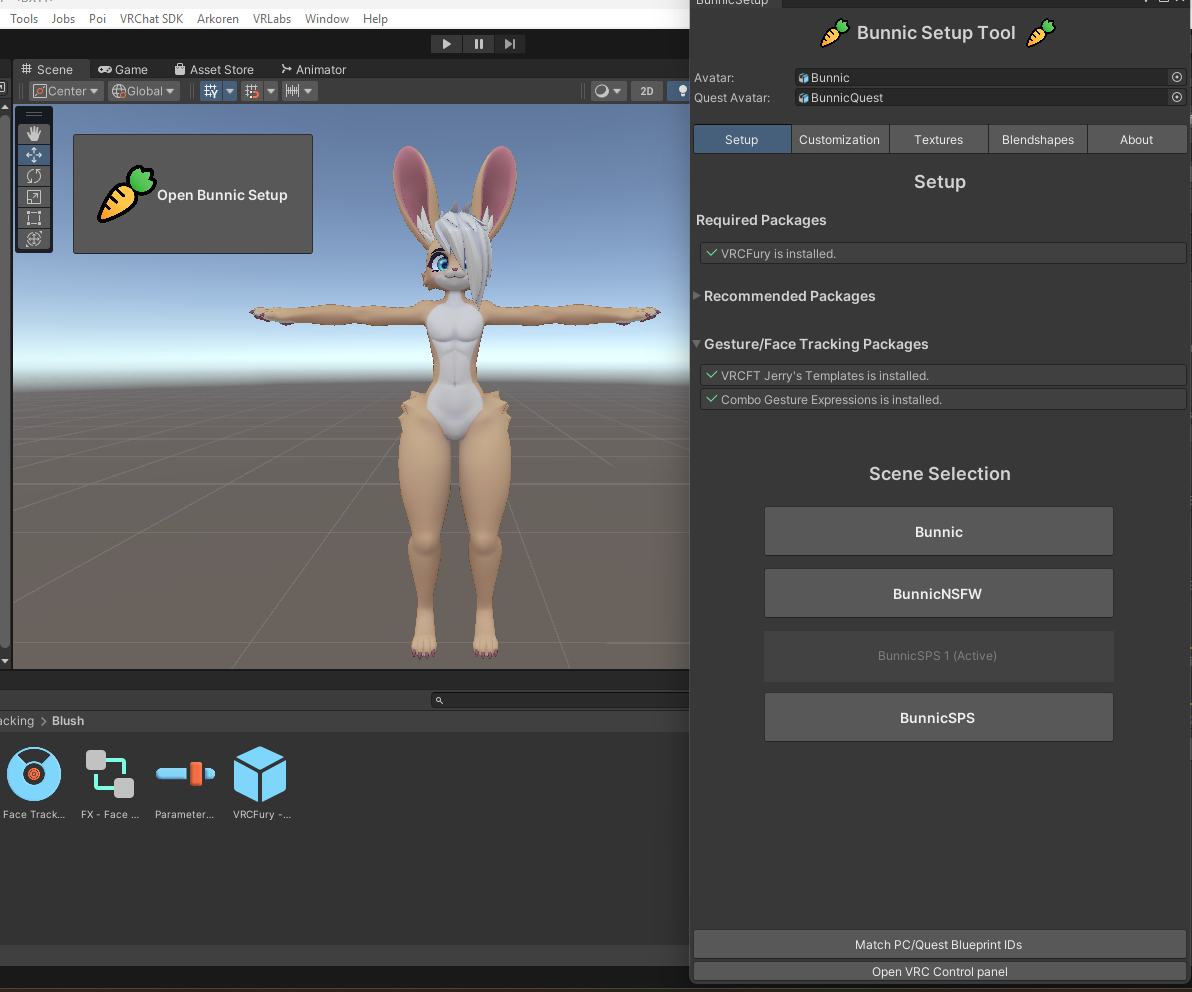This screenshot has width=1192, height=992.
Task: Open the Tools menu
Action: point(24,18)
